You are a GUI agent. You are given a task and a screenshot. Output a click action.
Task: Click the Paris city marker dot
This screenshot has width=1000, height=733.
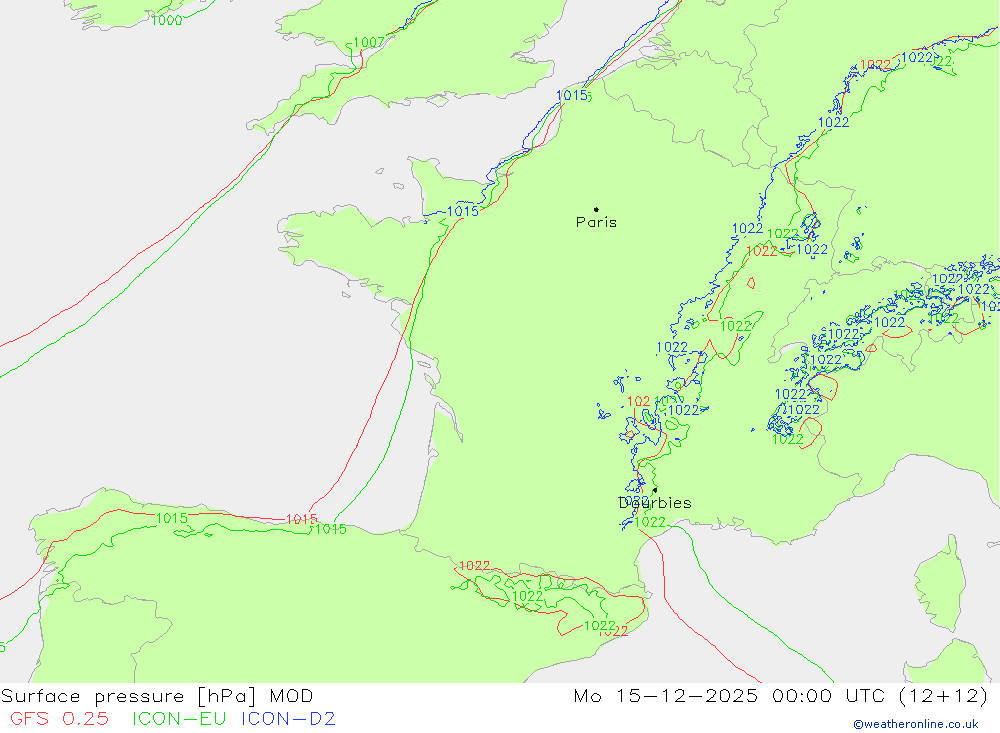pyautogui.click(x=596, y=209)
